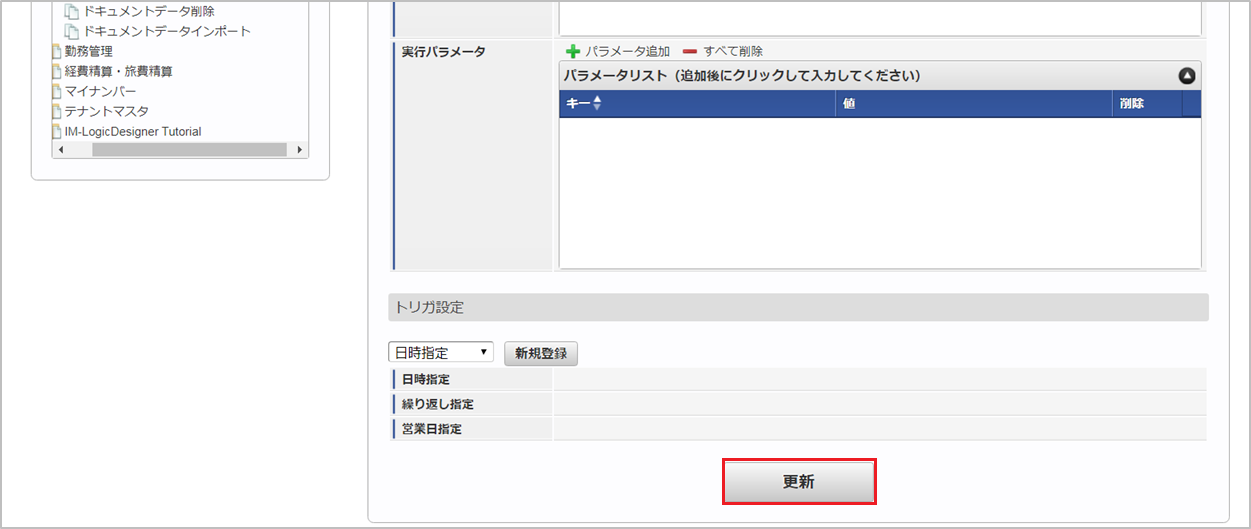The width and height of the screenshot is (1251, 529).
Task: Click the 勤務管理 folder icon
Action: click(x=57, y=51)
